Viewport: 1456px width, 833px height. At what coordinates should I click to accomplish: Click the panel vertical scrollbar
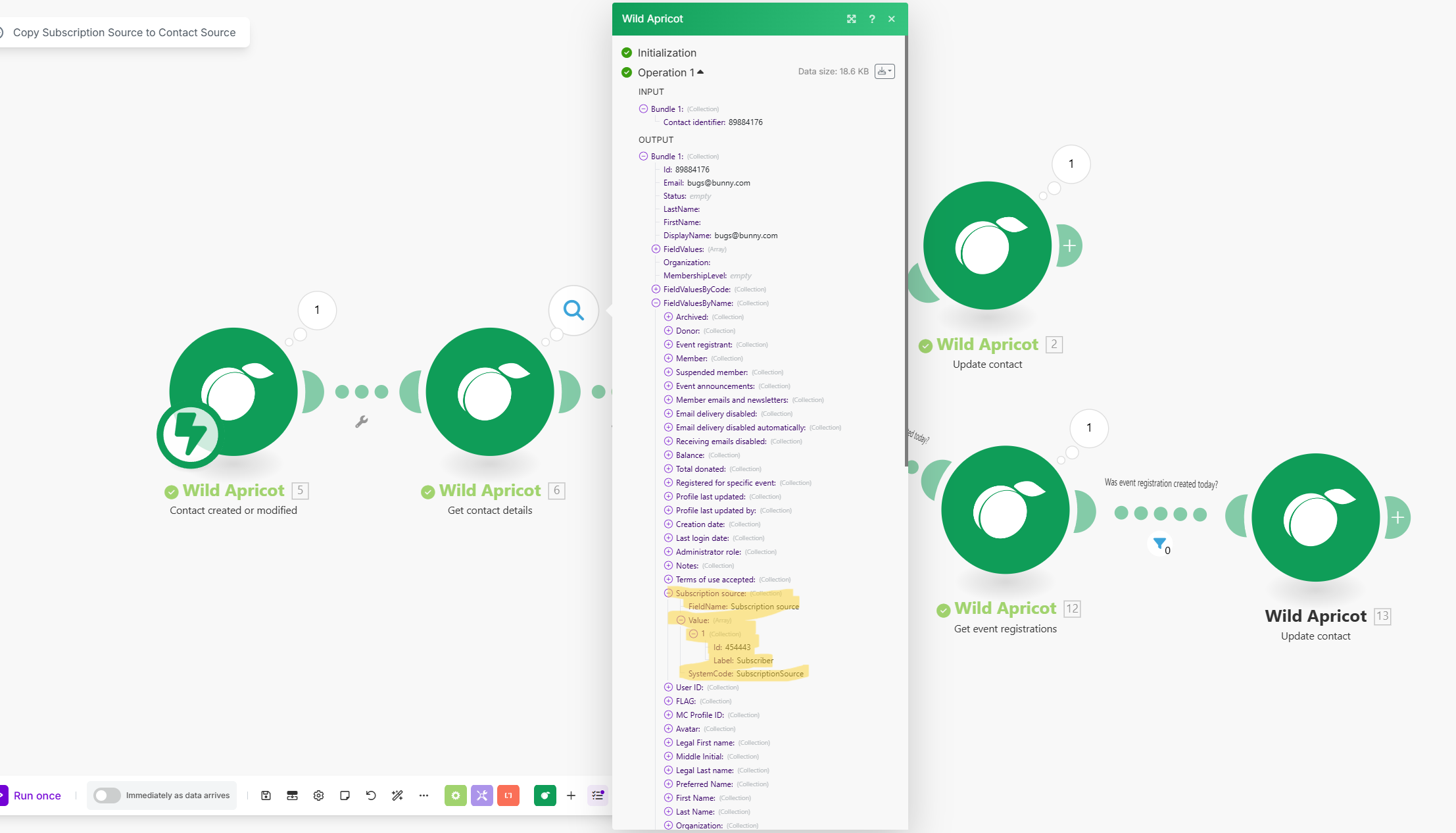[x=906, y=250]
